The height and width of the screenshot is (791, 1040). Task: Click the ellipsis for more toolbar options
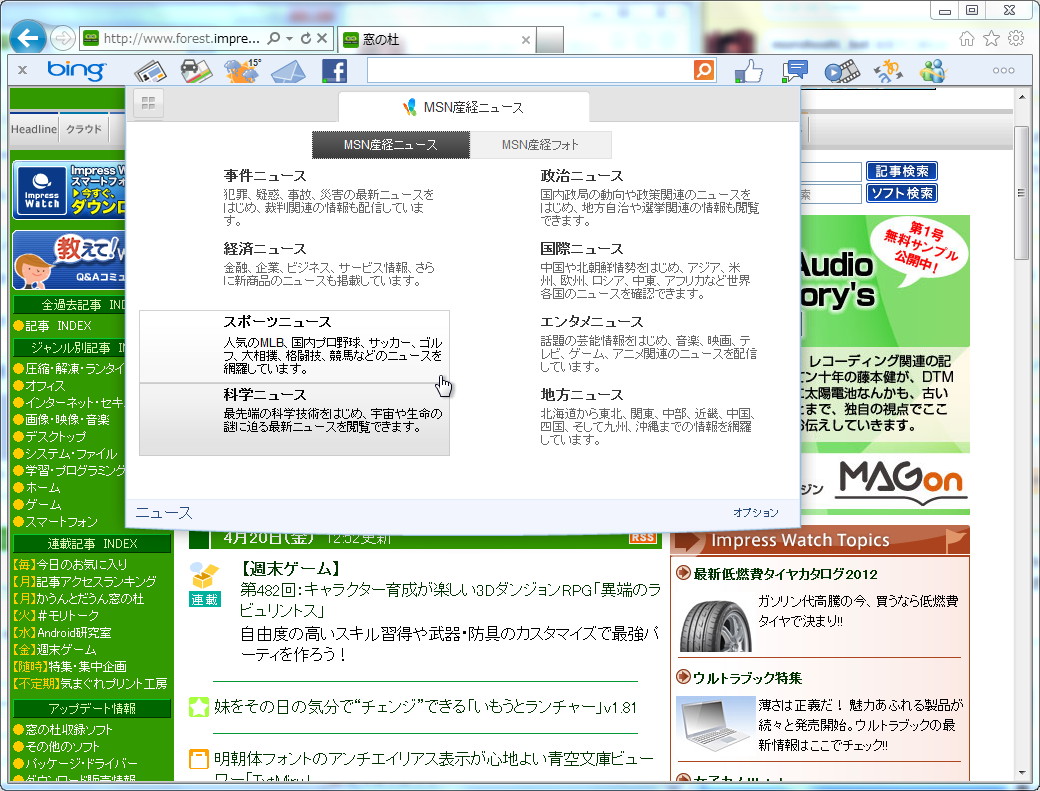click(x=1003, y=71)
